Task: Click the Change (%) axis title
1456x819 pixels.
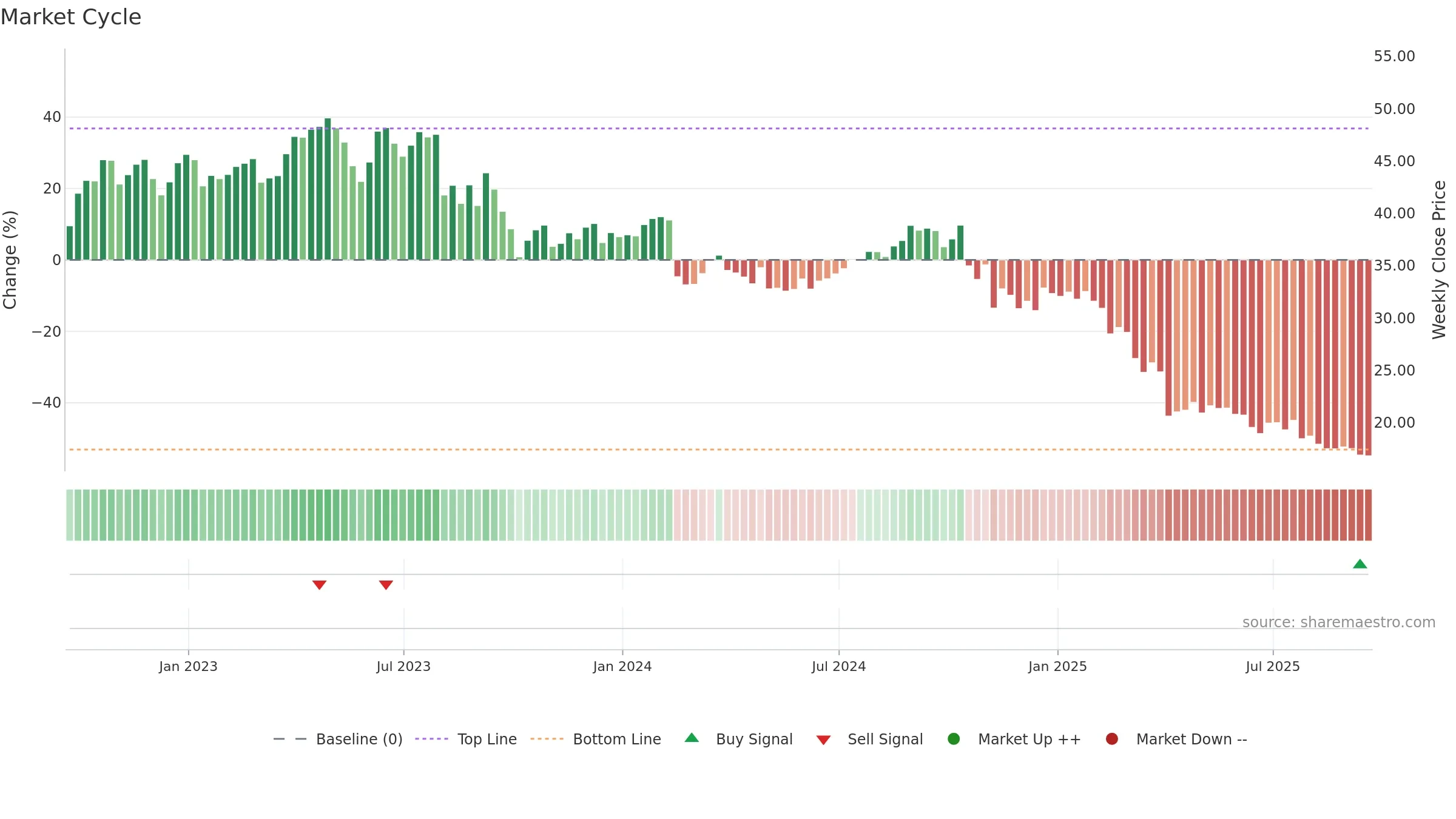Action: tap(10, 260)
